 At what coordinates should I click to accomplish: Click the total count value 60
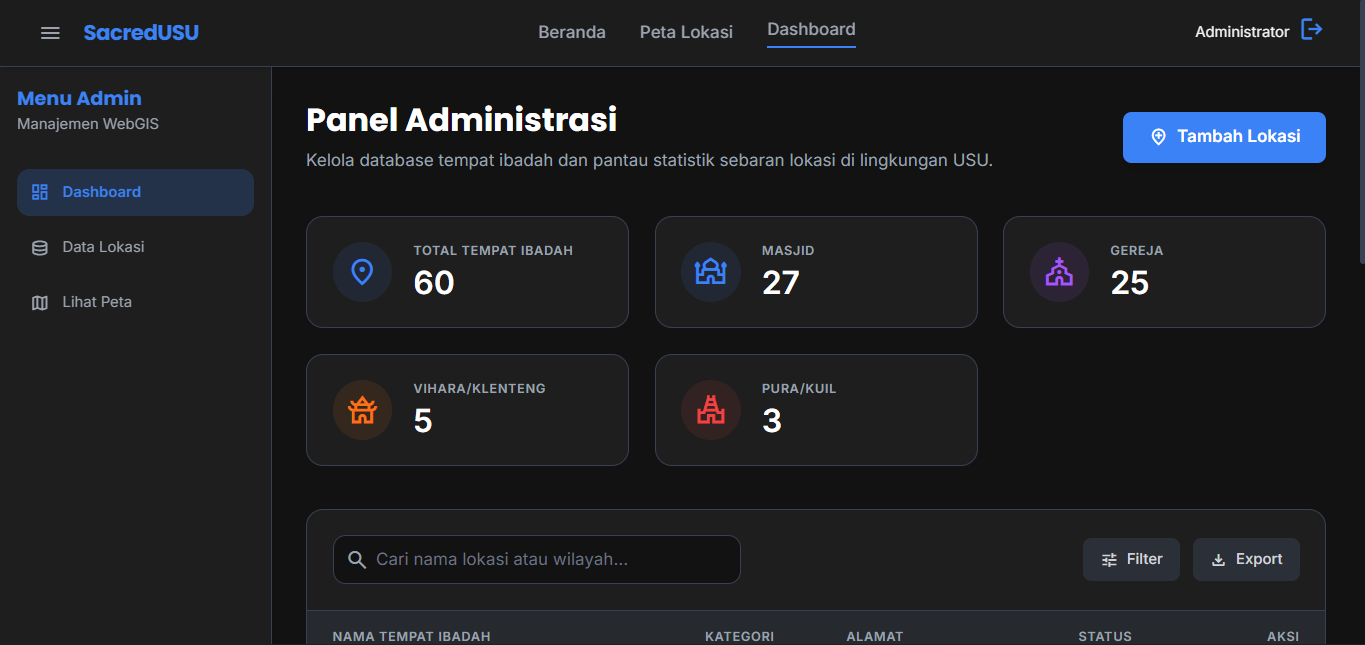[x=434, y=283]
